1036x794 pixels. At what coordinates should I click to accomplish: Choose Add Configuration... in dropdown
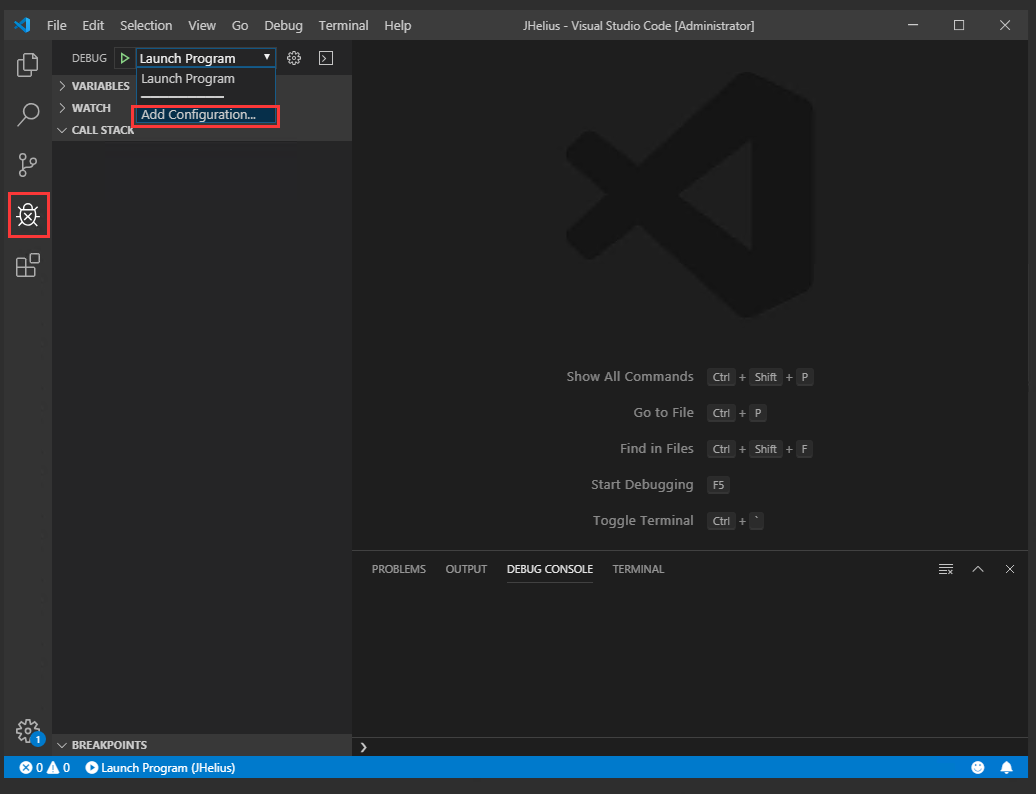click(205, 115)
